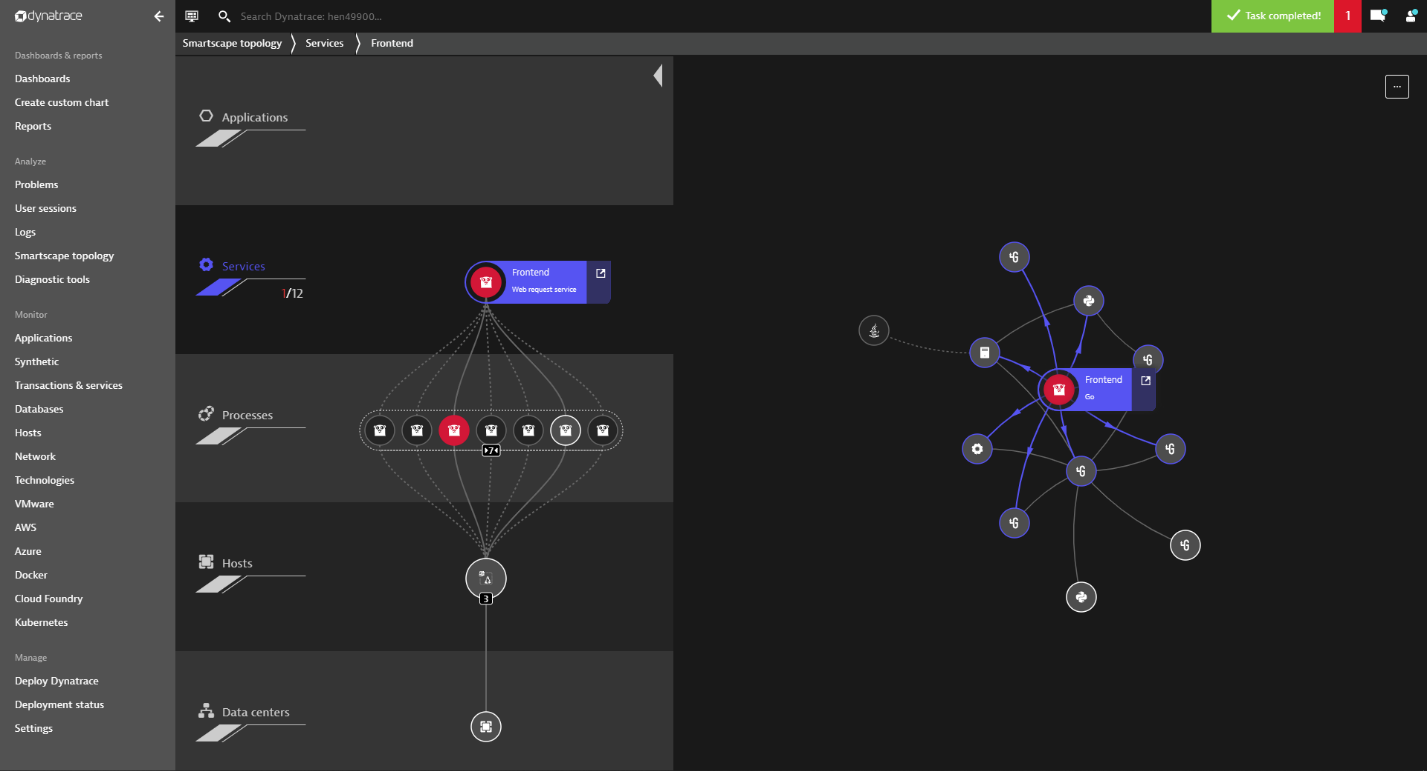Select the white-outlined Python node at bottom
The image size is (1427, 771).
(x=1081, y=597)
